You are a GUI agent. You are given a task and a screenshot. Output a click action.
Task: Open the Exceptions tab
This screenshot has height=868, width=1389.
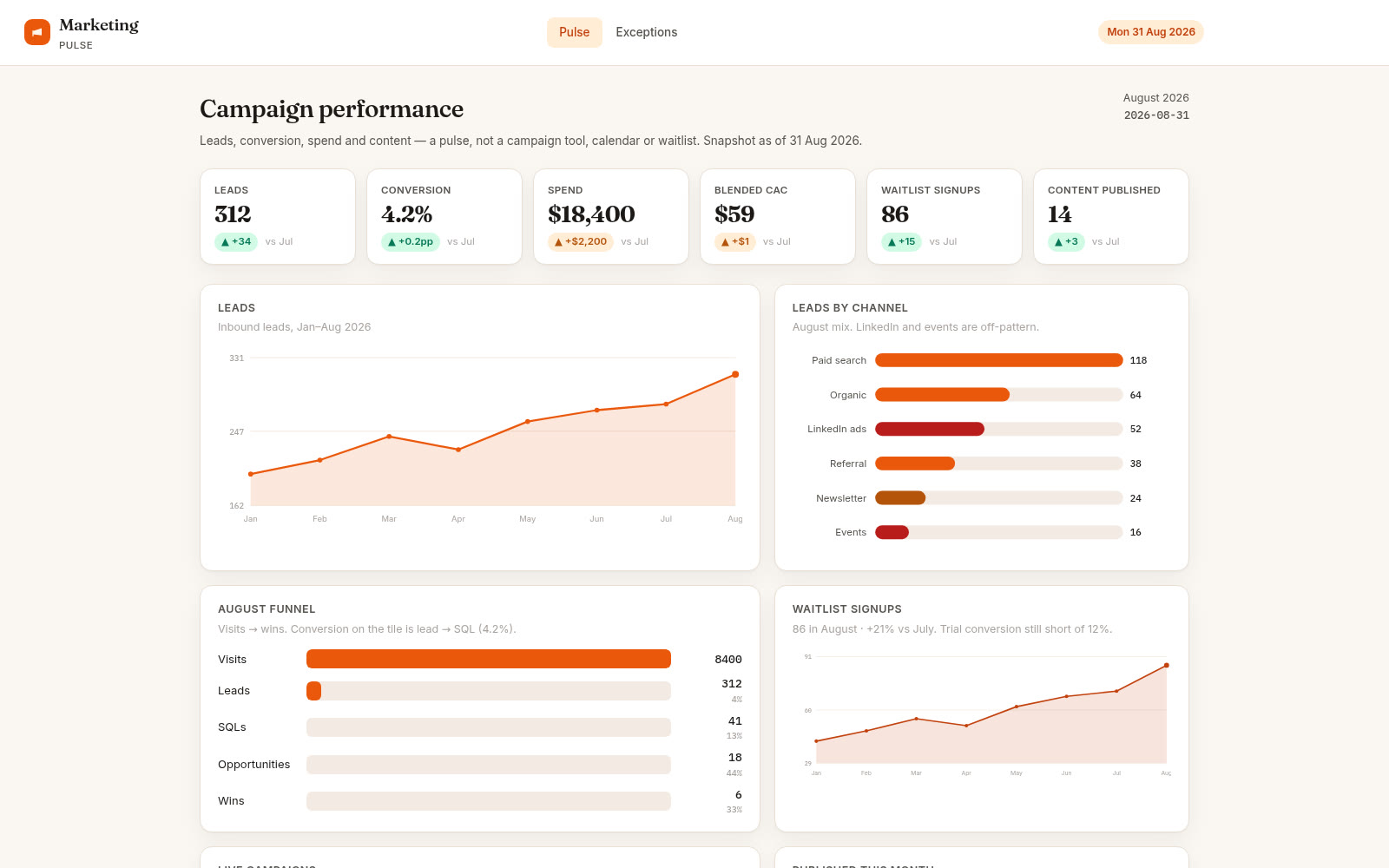(x=647, y=32)
